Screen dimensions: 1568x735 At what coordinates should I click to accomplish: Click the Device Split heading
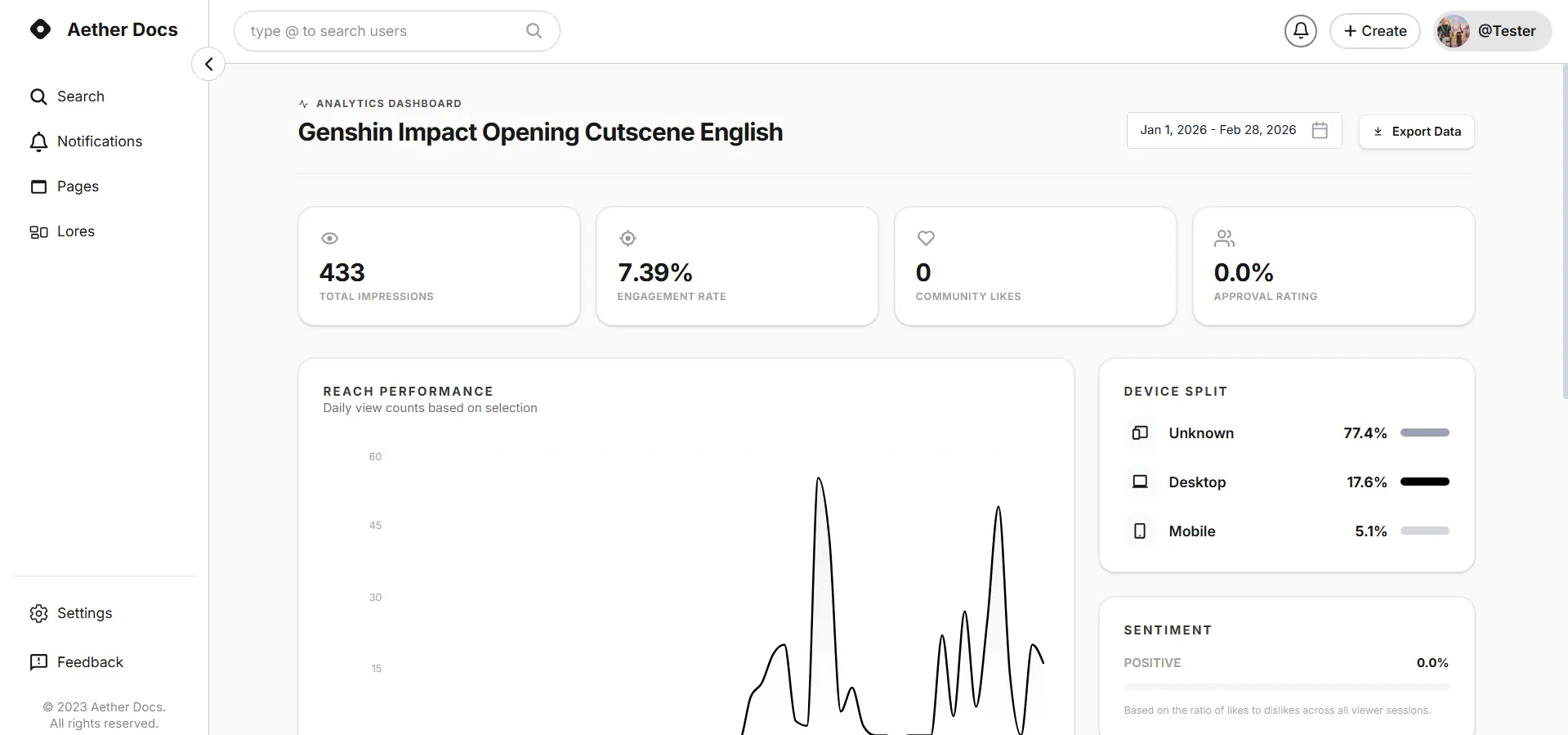(1175, 392)
